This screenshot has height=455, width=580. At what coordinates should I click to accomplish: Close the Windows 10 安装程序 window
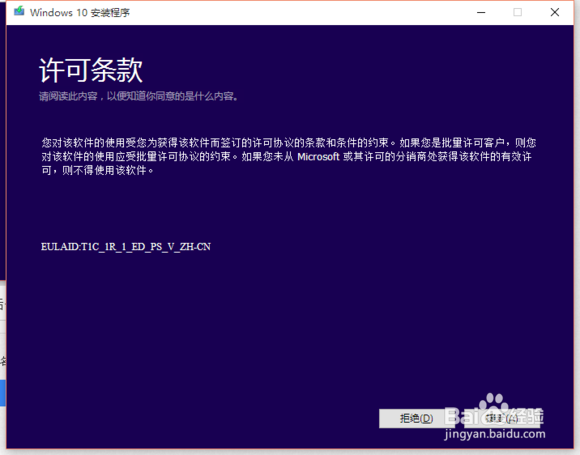(554, 13)
